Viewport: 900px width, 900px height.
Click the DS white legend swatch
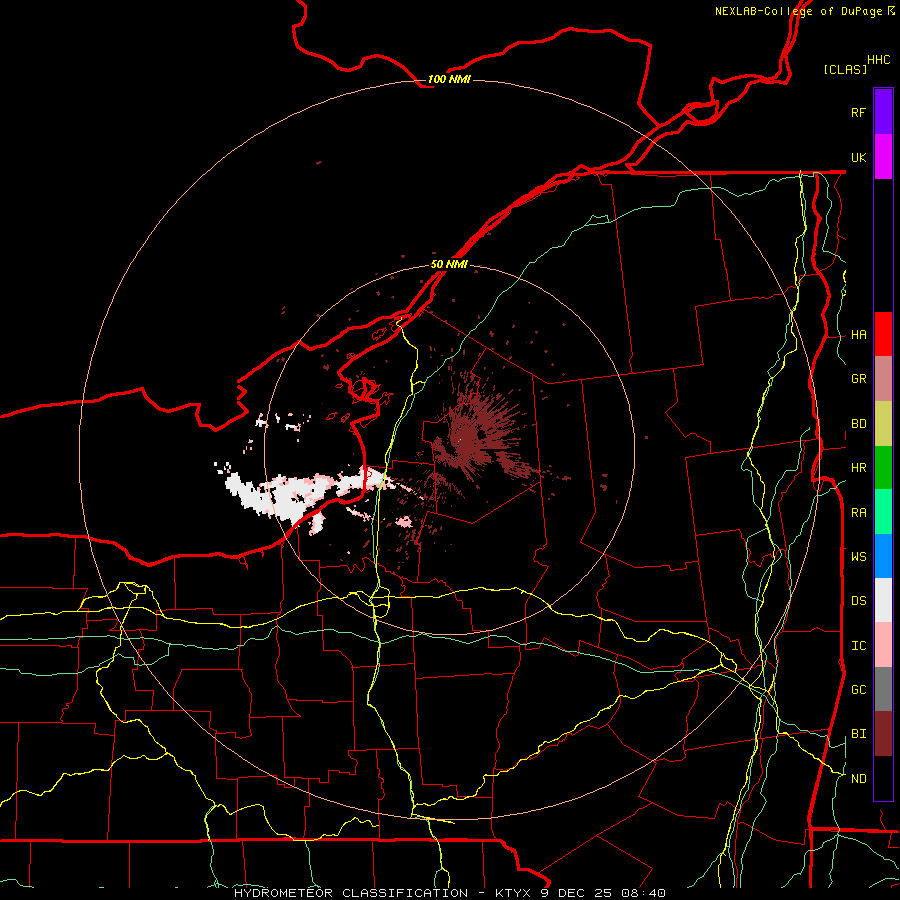point(883,600)
